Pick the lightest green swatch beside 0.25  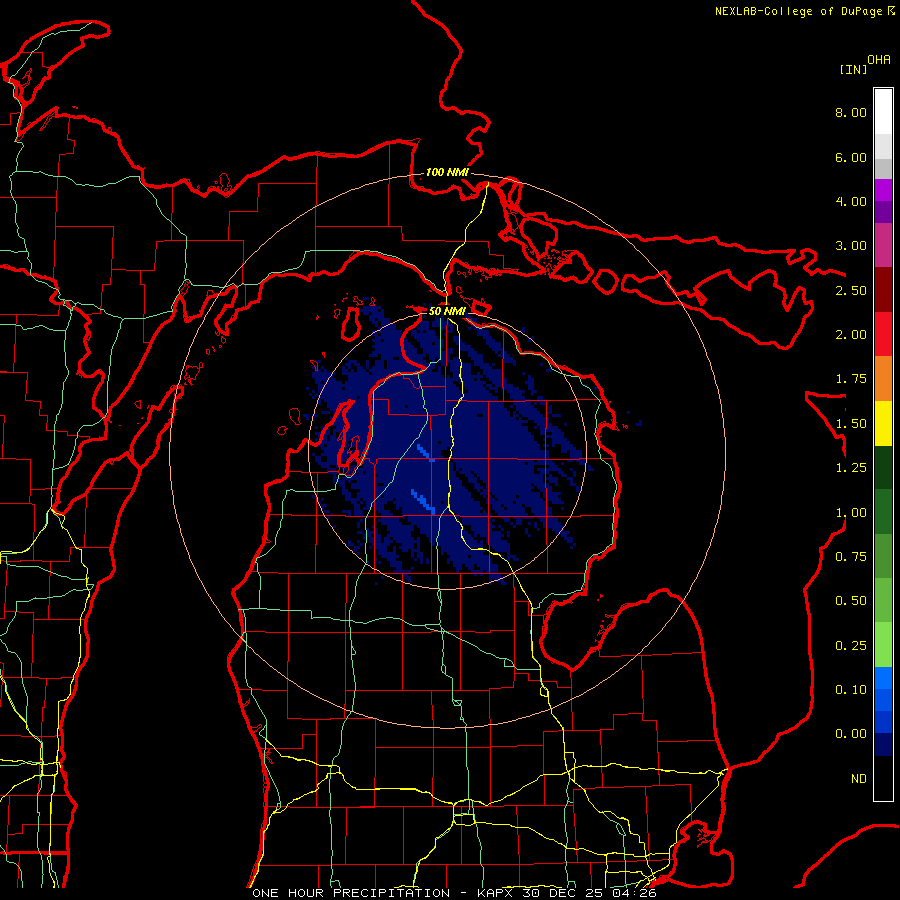click(x=883, y=645)
